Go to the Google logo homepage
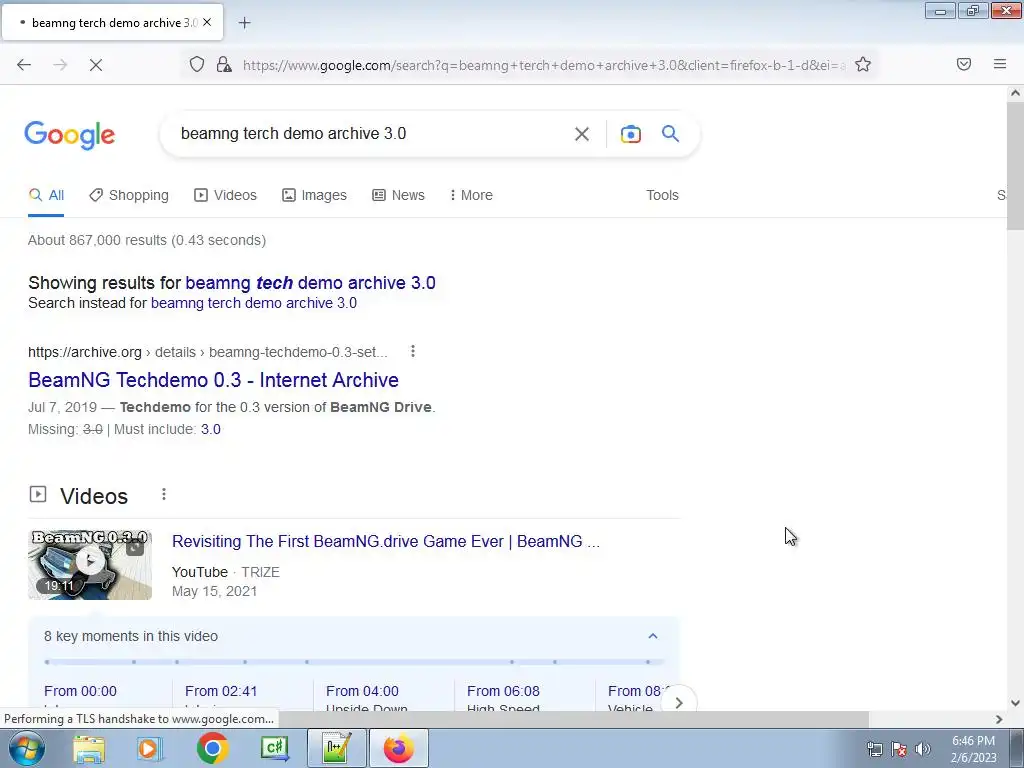 (69, 135)
